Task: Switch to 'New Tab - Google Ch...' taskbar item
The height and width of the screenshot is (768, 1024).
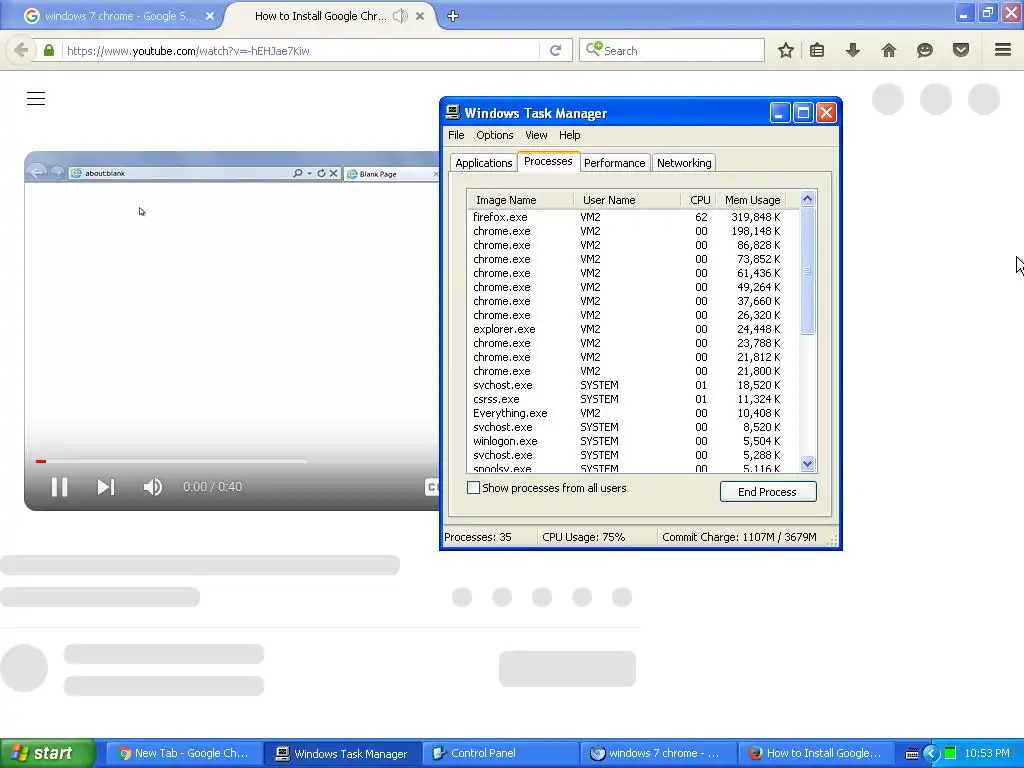Action: pyautogui.click(x=184, y=754)
